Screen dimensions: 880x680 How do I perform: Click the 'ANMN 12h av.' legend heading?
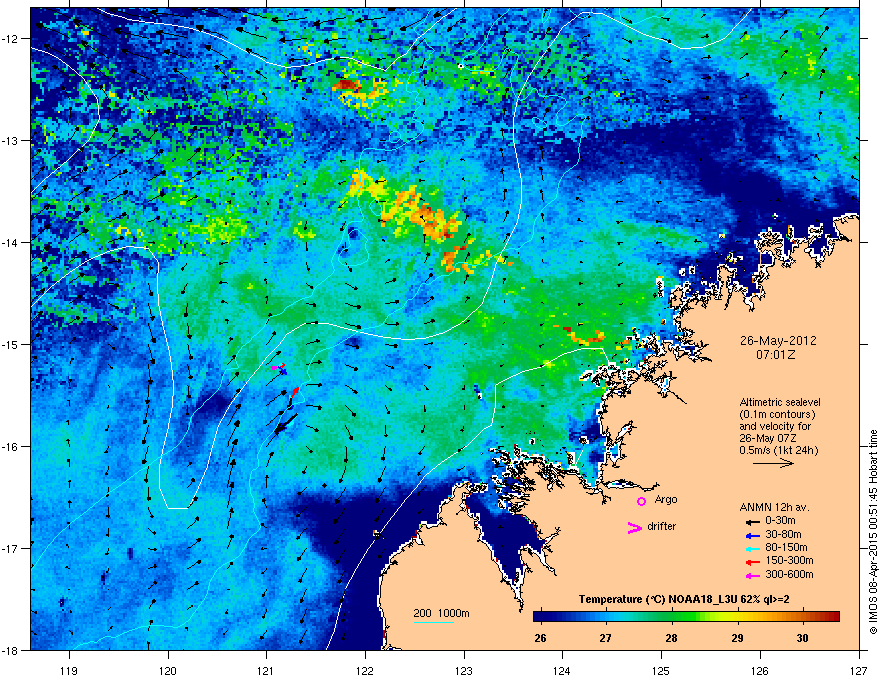(774, 507)
